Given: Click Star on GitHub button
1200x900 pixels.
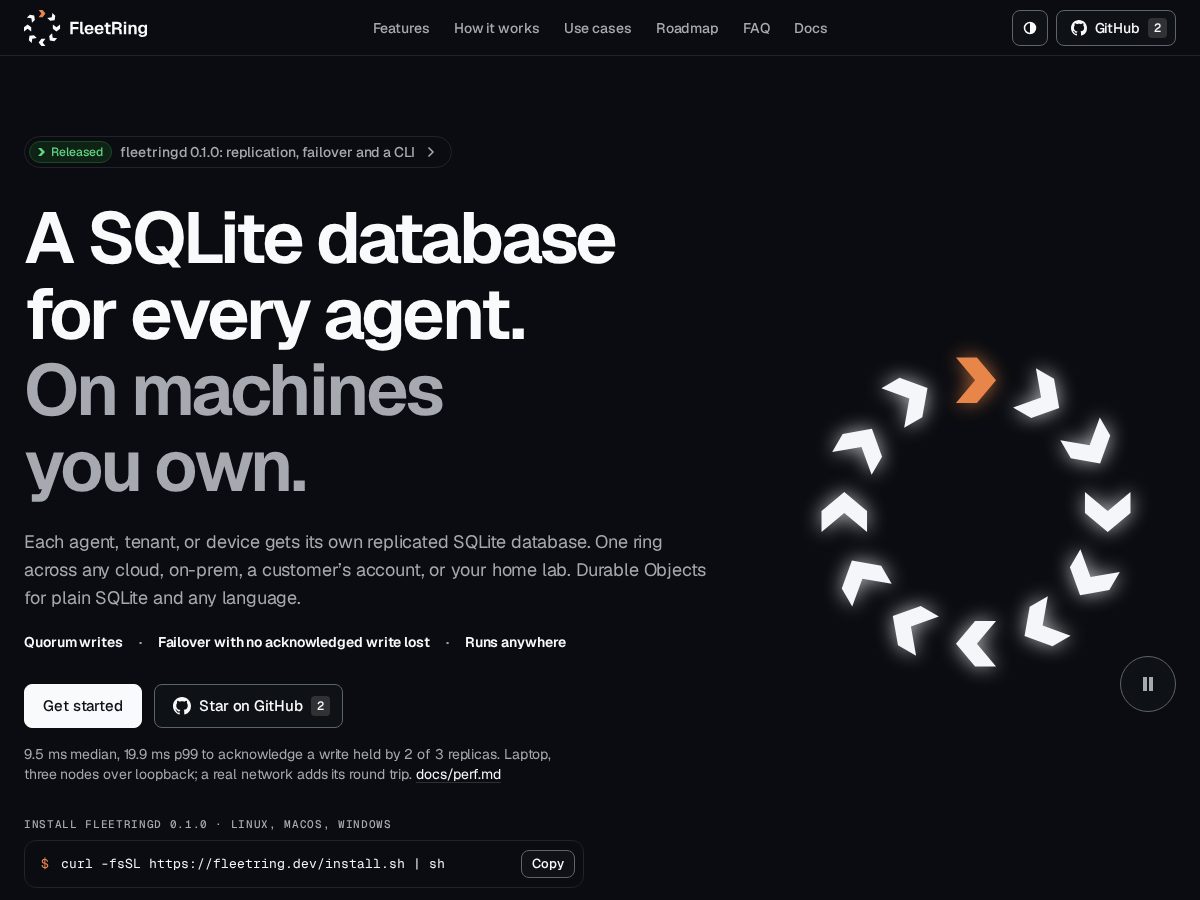Looking at the screenshot, I should pyautogui.click(x=248, y=706).
